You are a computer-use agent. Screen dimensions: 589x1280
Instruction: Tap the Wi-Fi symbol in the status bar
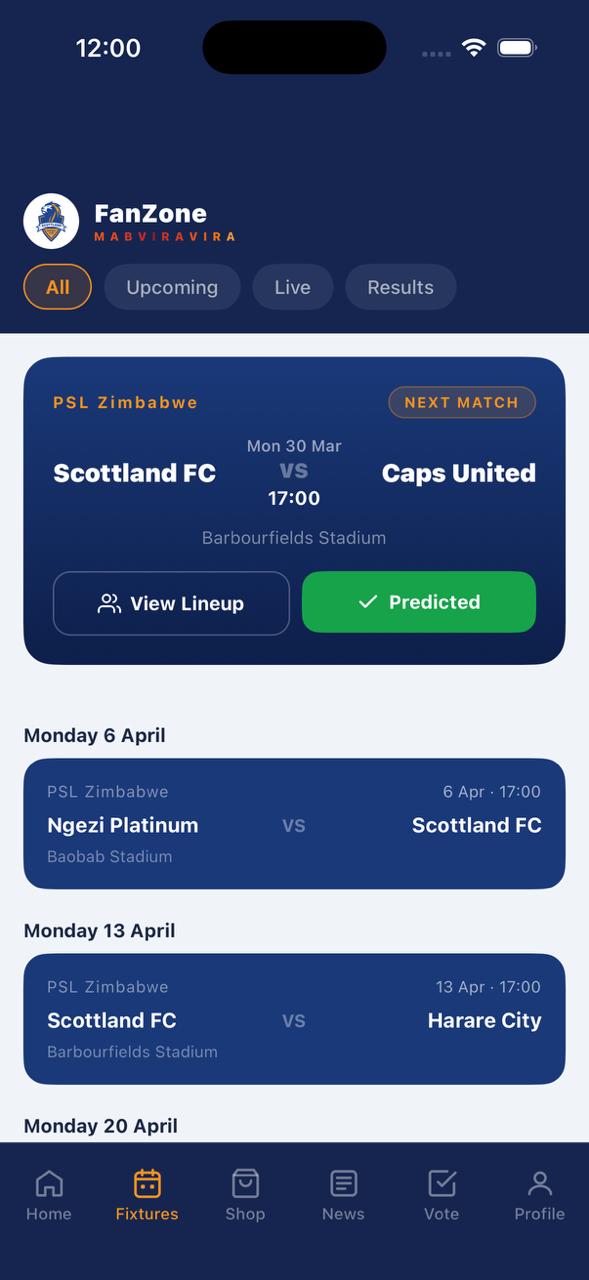click(x=473, y=45)
